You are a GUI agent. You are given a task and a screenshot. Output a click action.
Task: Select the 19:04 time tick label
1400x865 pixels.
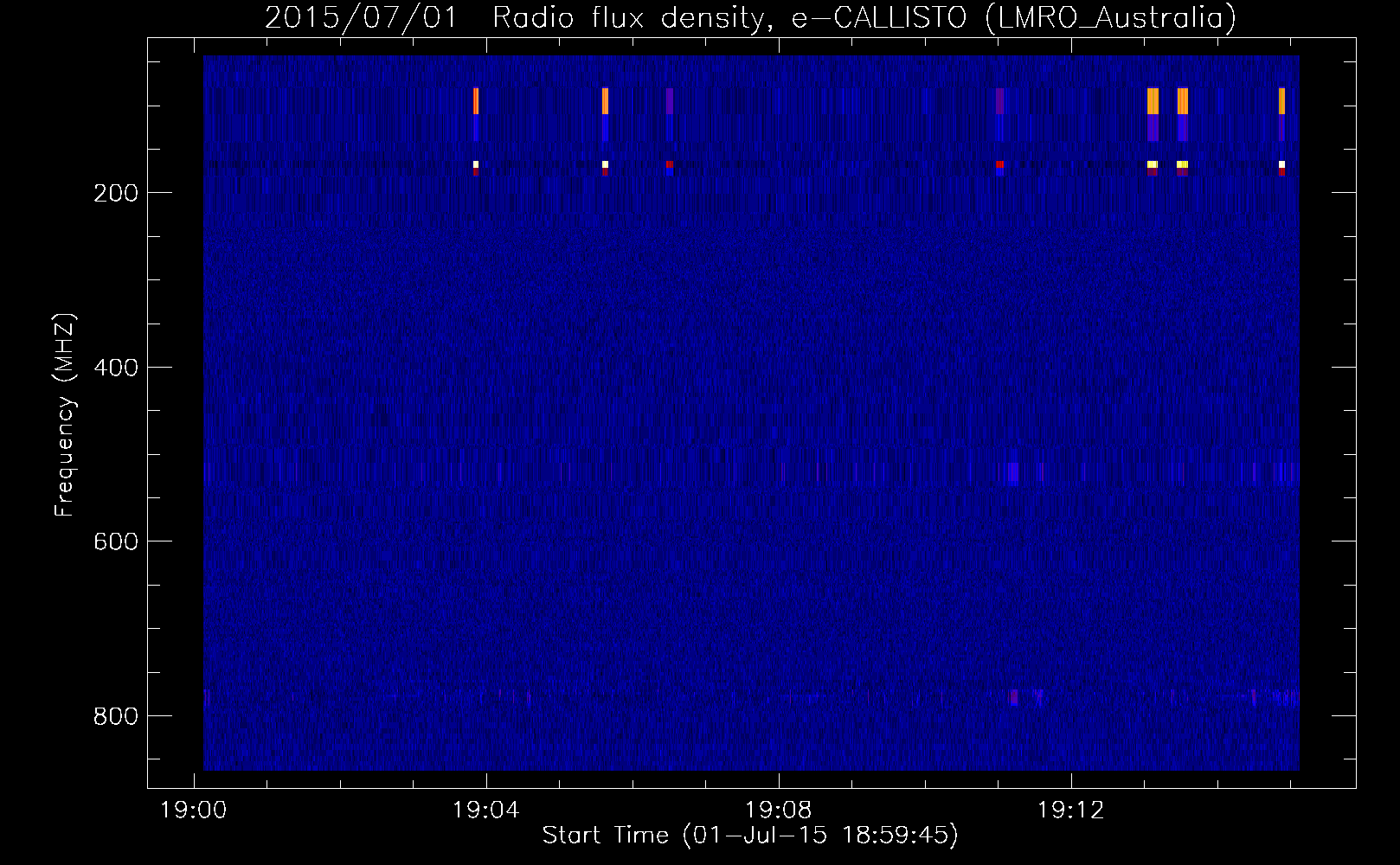click(x=486, y=810)
